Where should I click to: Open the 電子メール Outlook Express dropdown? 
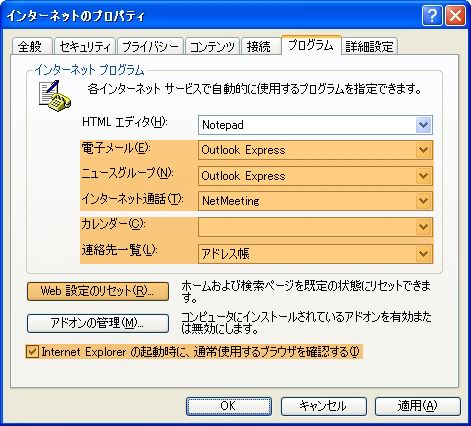[x=315, y=150]
